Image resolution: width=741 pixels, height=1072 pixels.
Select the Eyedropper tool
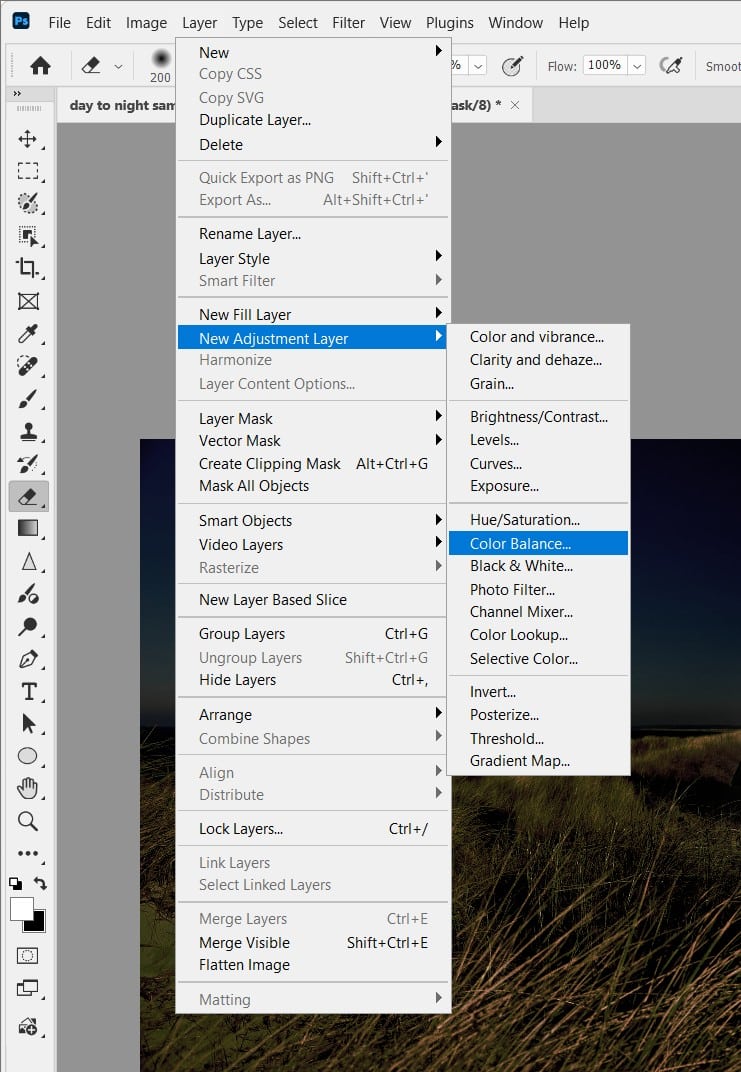(x=28, y=334)
